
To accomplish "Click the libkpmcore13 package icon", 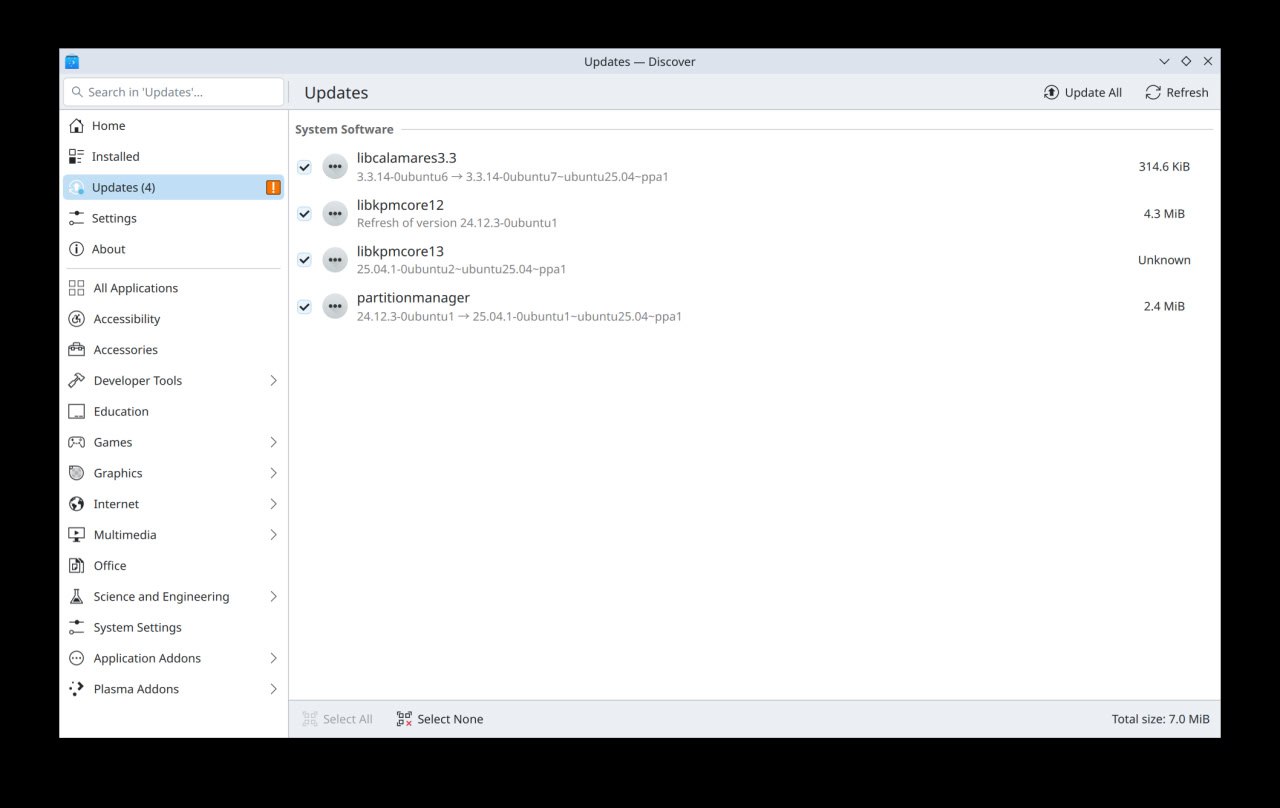I will pos(335,260).
